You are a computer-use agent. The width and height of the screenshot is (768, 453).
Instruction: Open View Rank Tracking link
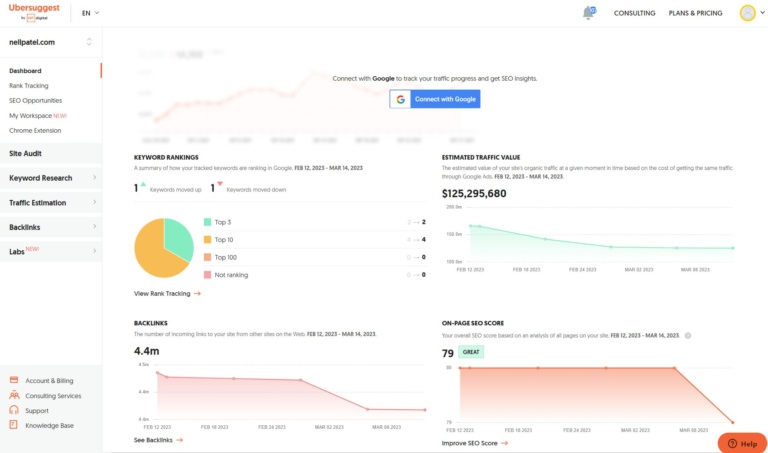[x=167, y=293]
